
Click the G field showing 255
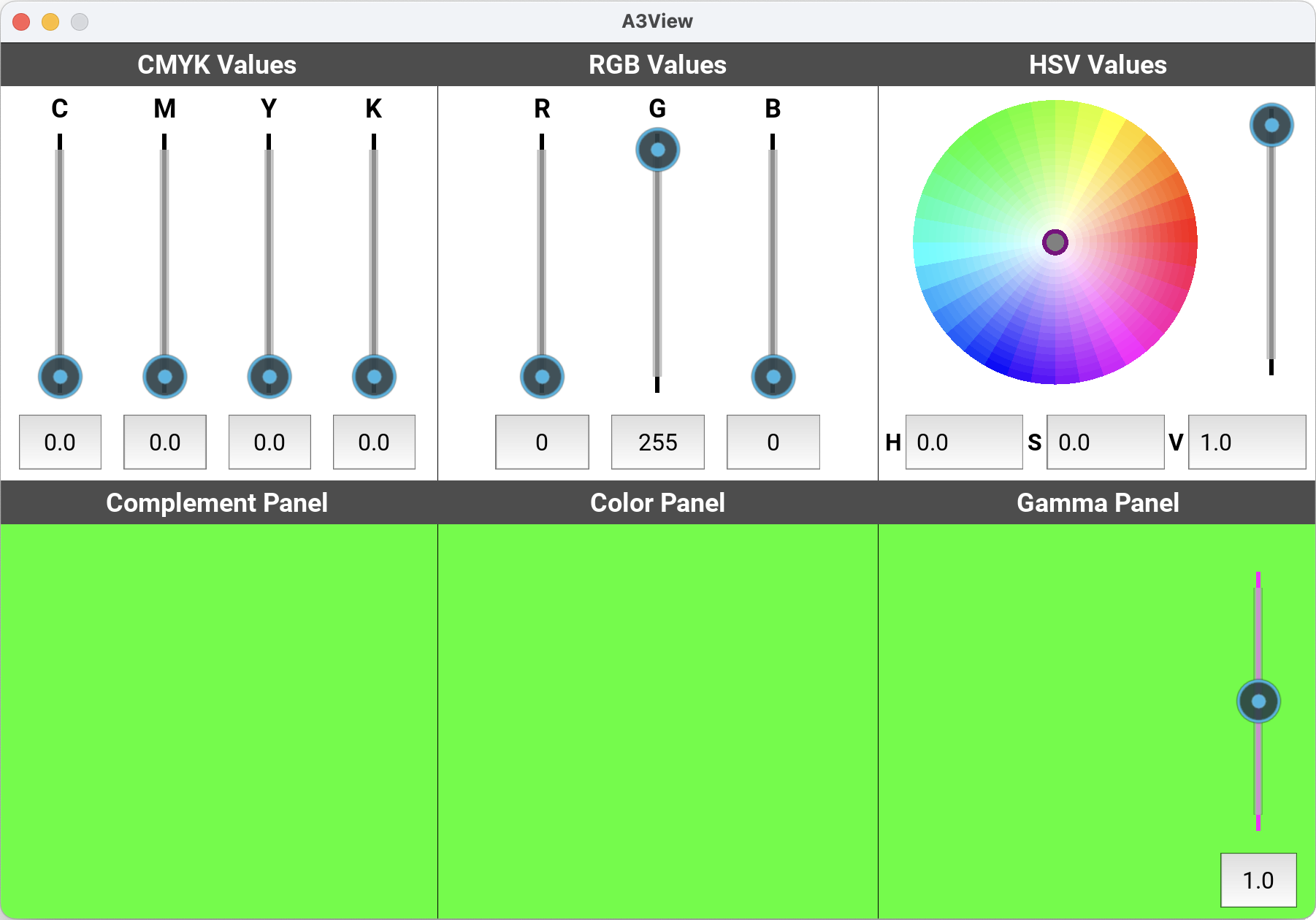[x=657, y=442]
